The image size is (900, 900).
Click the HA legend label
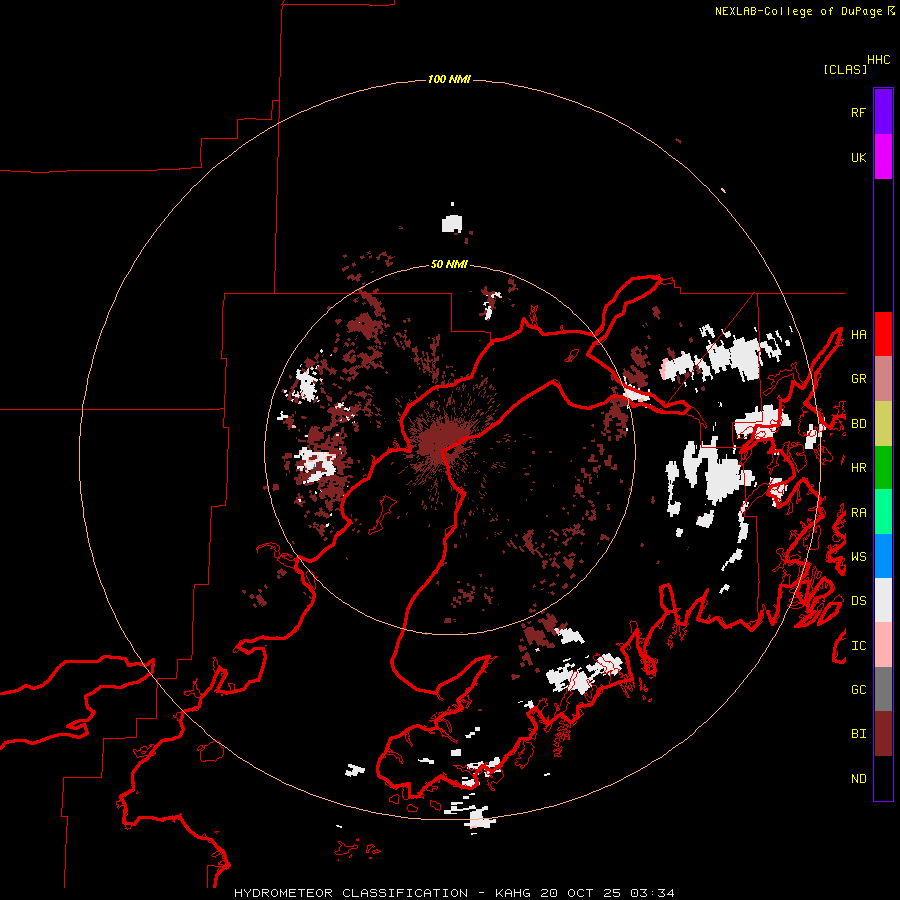[x=858, y=334]
